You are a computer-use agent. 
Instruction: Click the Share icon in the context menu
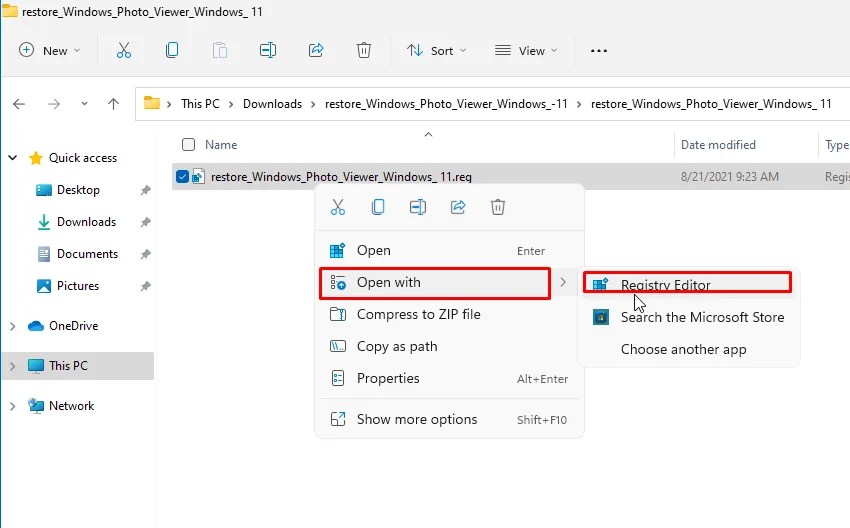point(458,207)
